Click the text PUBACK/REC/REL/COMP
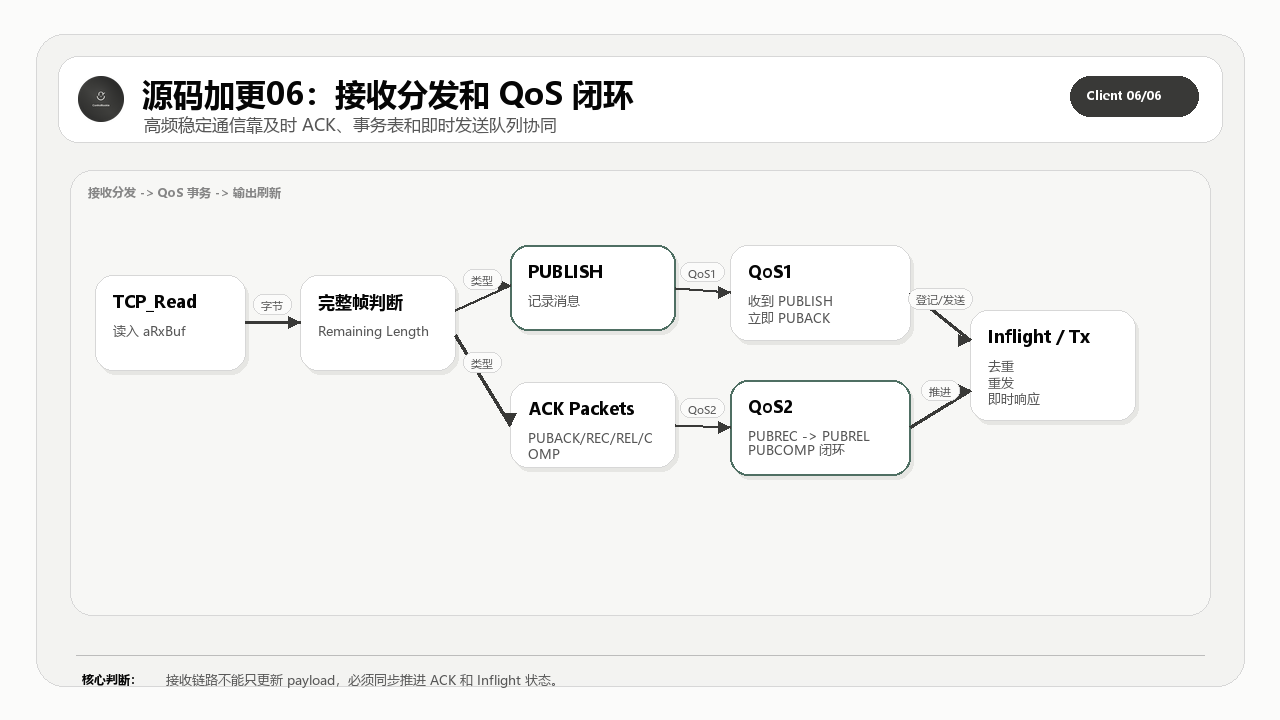 [590, 446]
